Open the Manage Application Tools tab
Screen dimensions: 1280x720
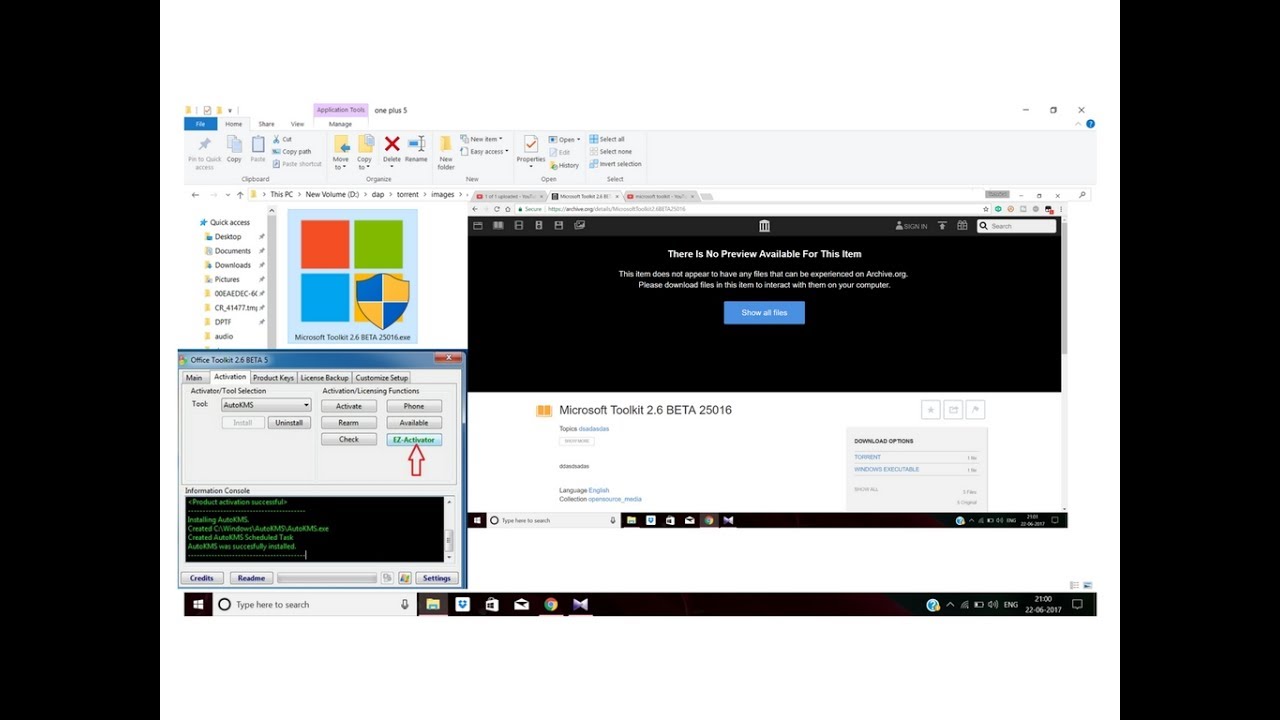tap(341, 124)
